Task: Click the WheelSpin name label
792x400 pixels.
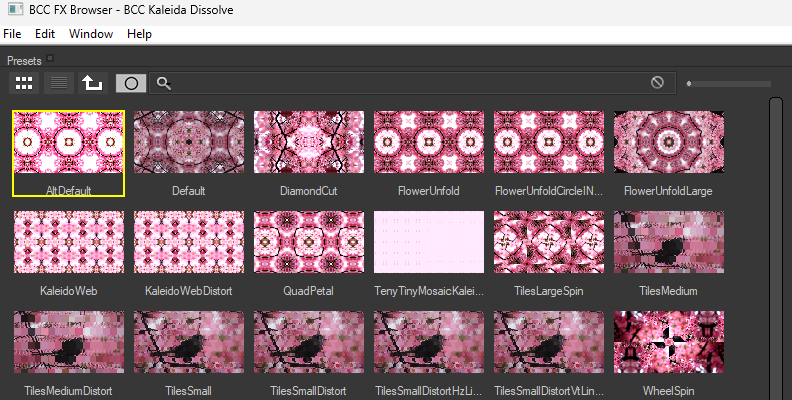Action: click(x=669, y=391)
